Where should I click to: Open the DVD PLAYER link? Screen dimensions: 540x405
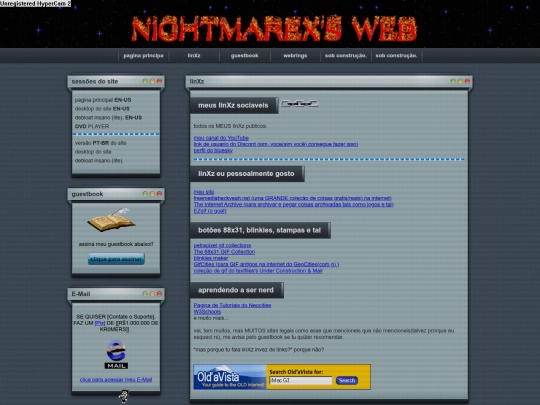[92, 126]
